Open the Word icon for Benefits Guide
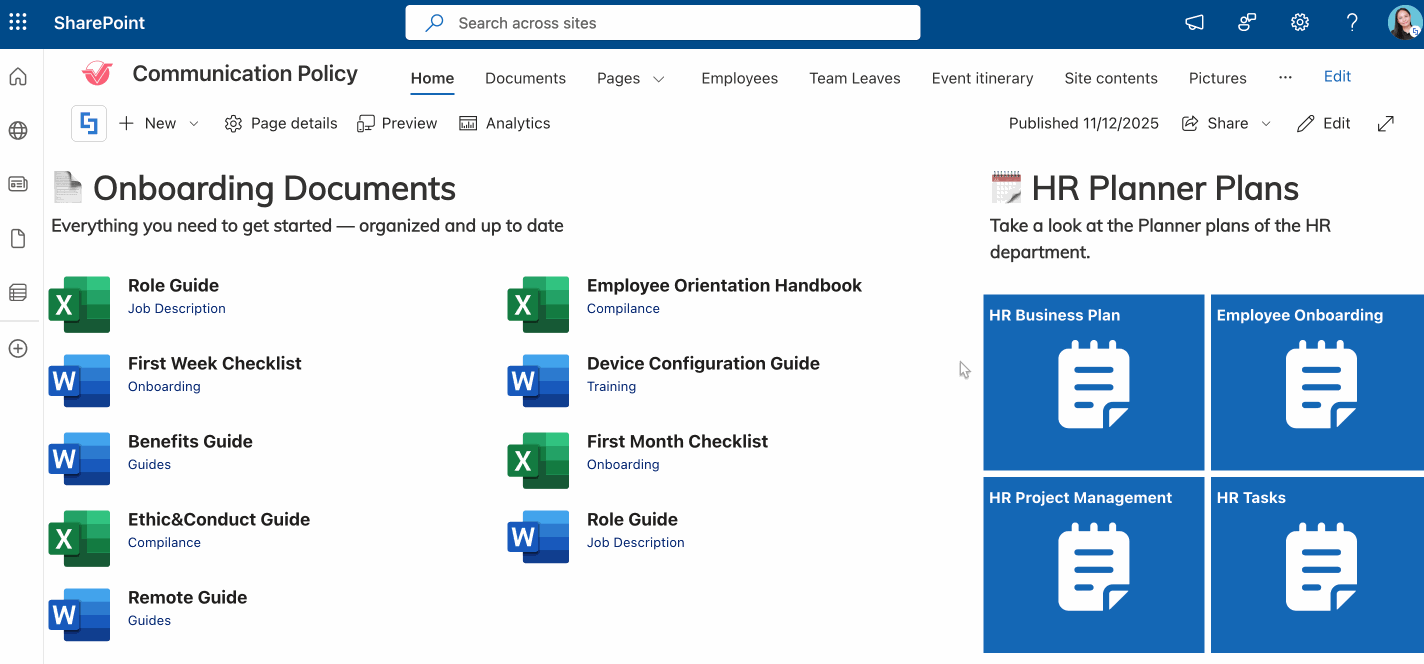 pos(79,459)
